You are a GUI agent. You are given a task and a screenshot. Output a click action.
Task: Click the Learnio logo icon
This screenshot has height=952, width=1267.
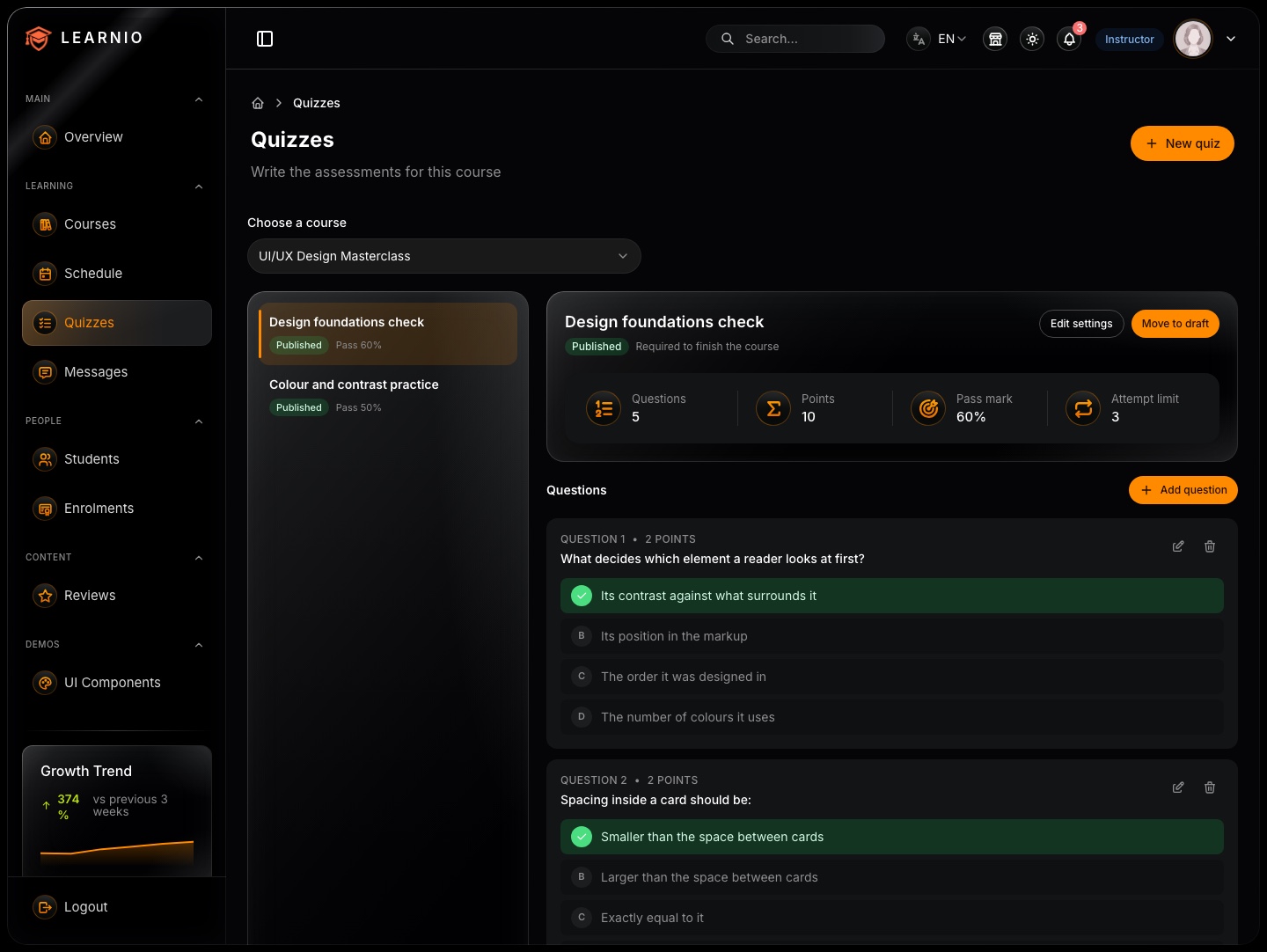click(x=38, y=38)
